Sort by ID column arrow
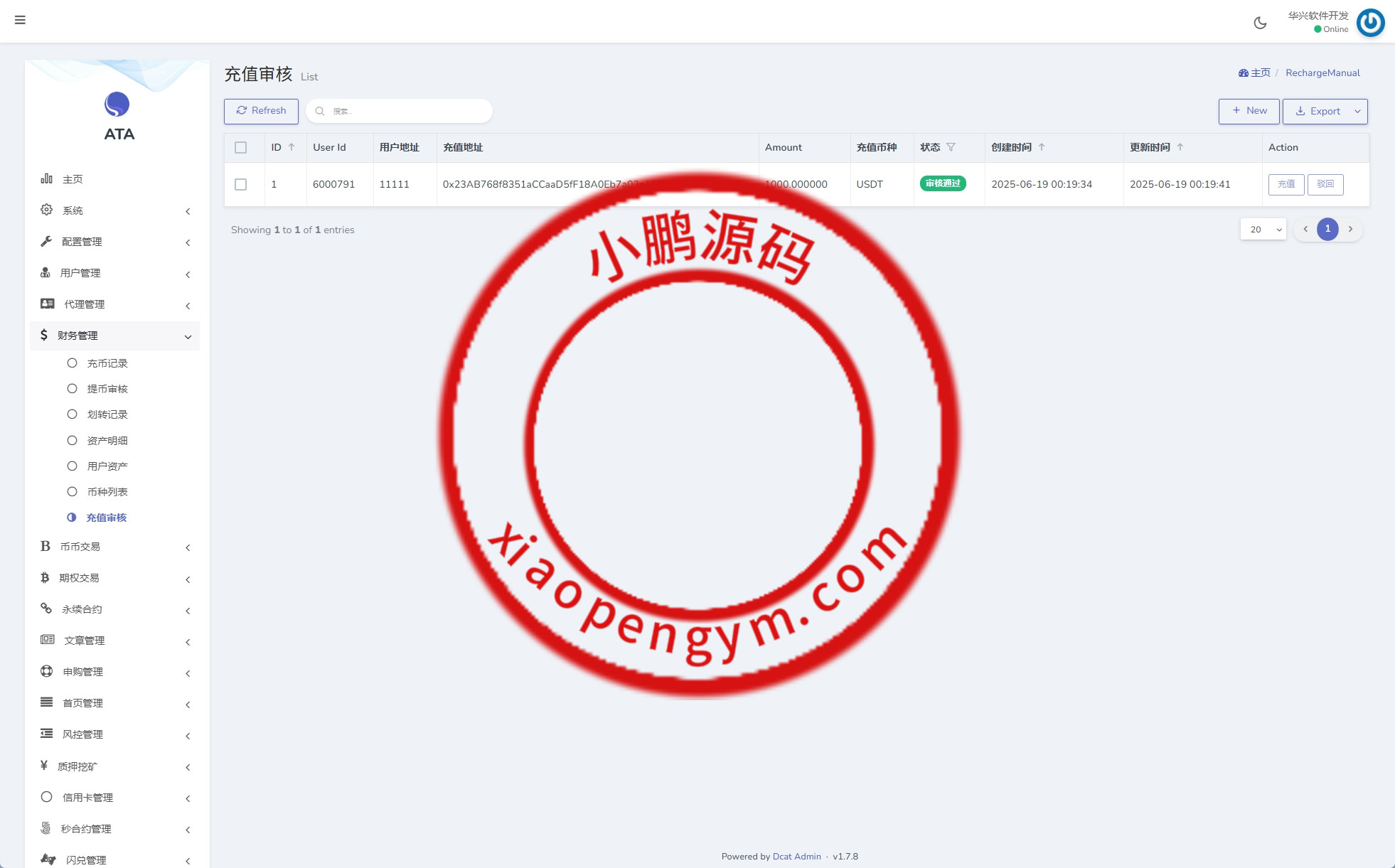This screenshot has width=1395, height=868. point(292,147)
